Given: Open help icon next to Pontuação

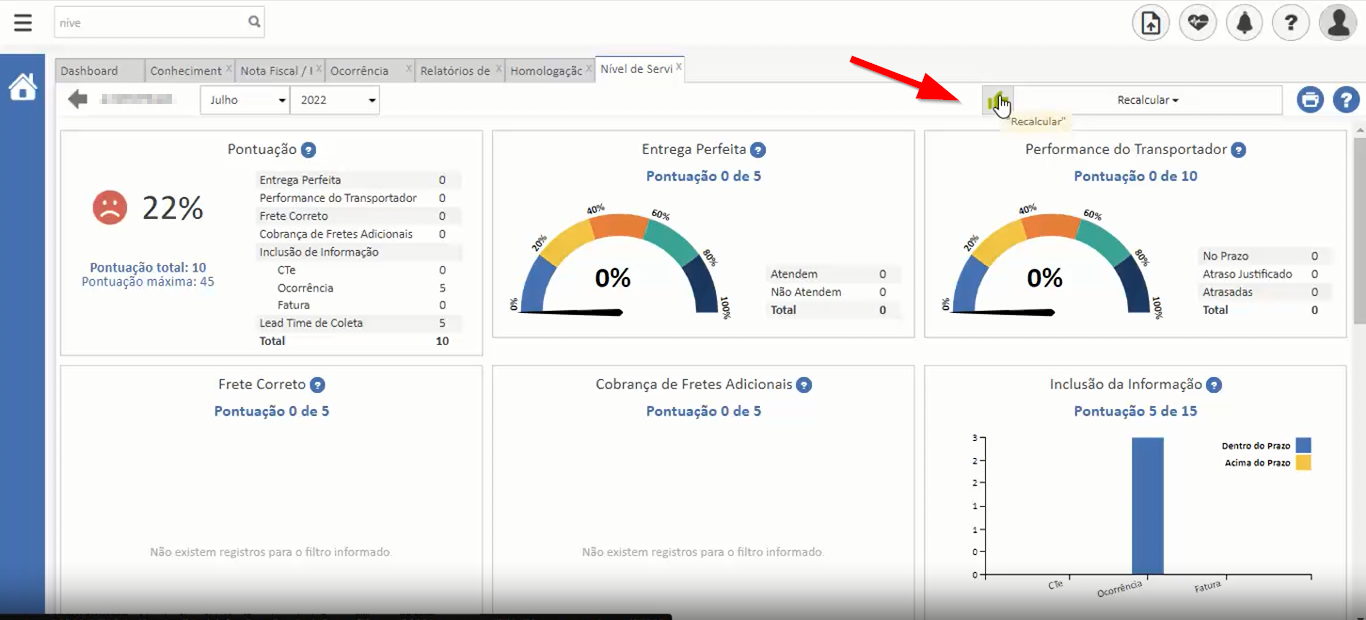Looking at the screenshot, I should click(x=309, y=150).
